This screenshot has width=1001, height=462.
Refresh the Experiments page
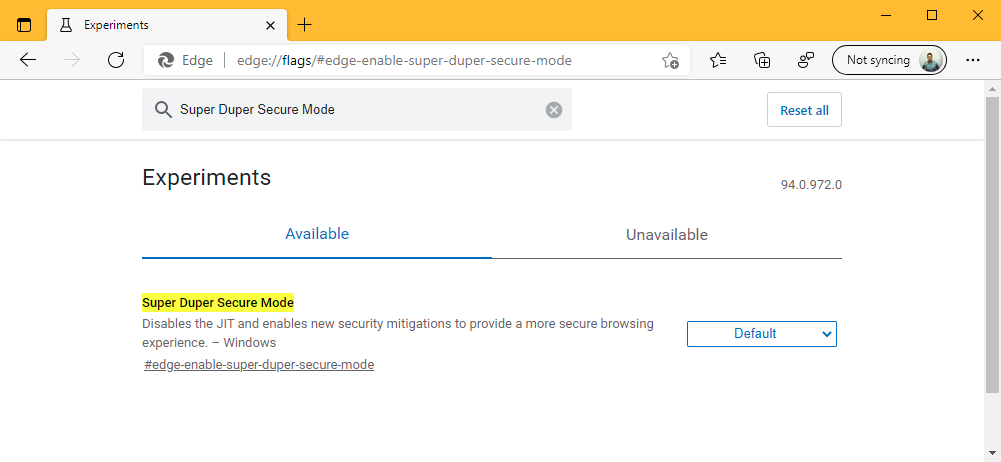click(116, 60)
